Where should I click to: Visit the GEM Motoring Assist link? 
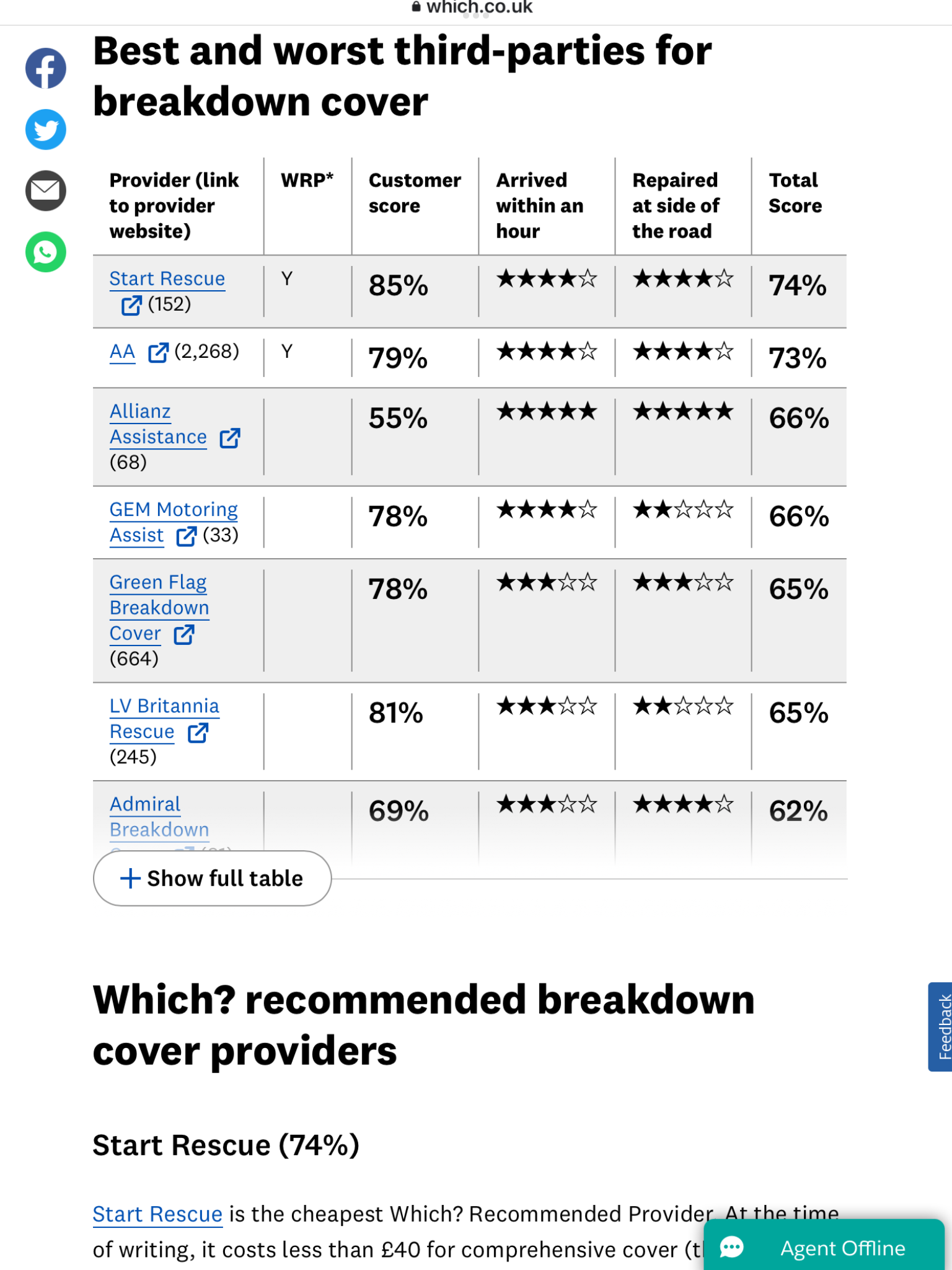click(x=174, y=522)
